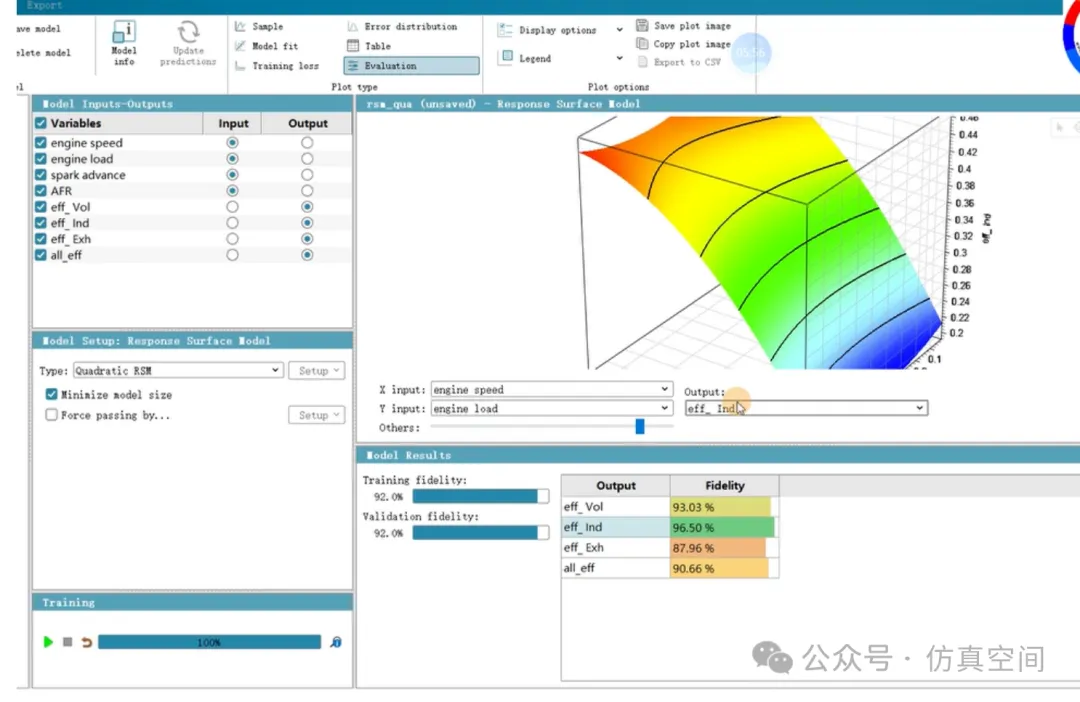Open the Output variable dropdown

[x=805, y=408]
